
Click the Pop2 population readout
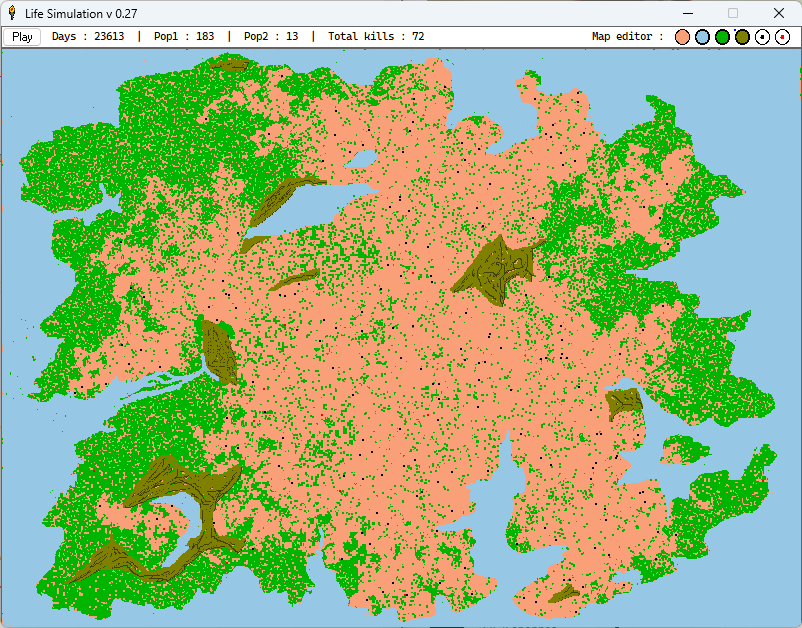click(x=271, y=37)
